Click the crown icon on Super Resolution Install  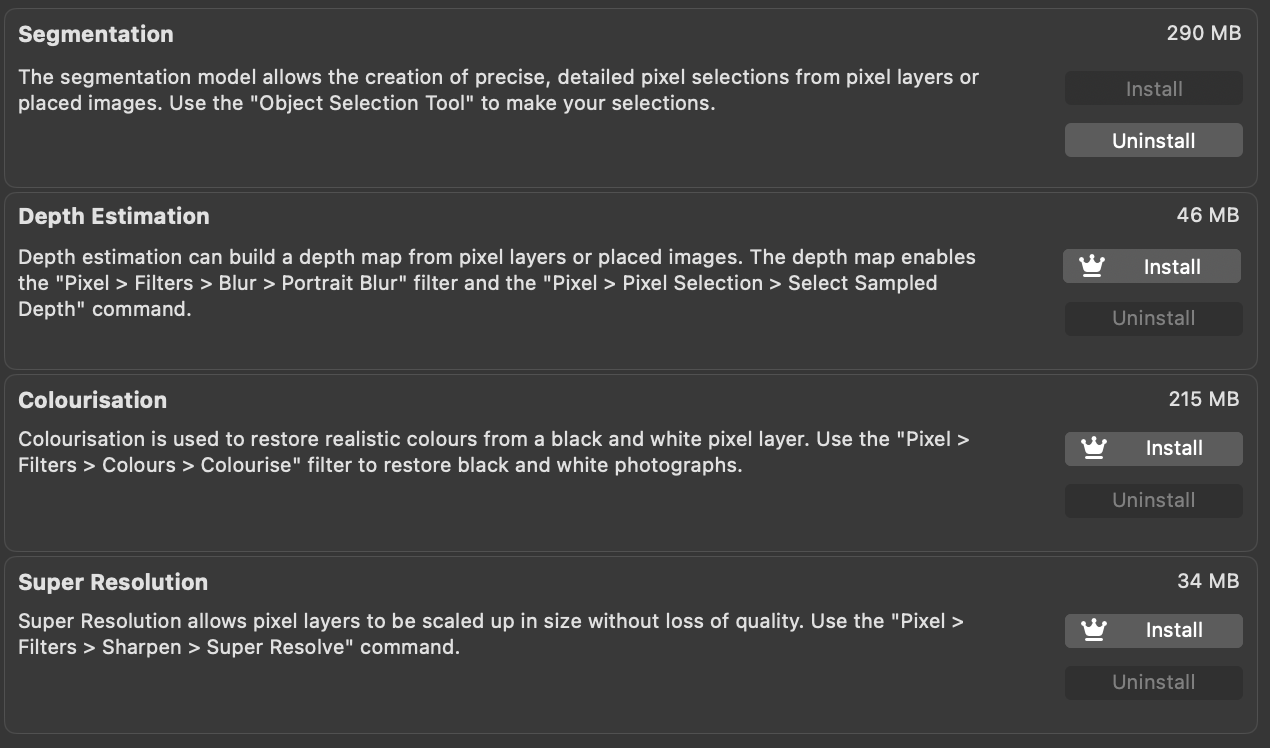(1094, 631)
